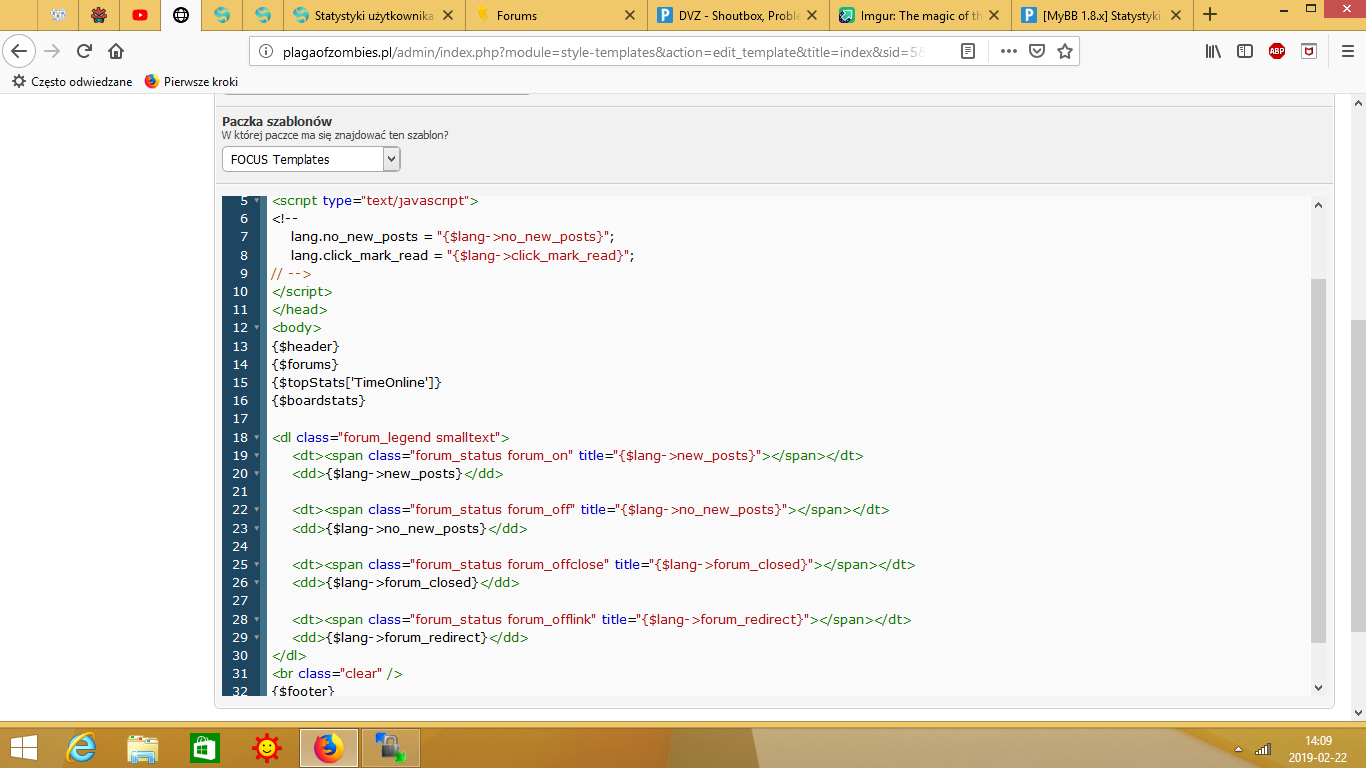Open the FOCUS Templates dropdown
Viewport: 1366px width, 768px height.
click(x=311, y=159)
